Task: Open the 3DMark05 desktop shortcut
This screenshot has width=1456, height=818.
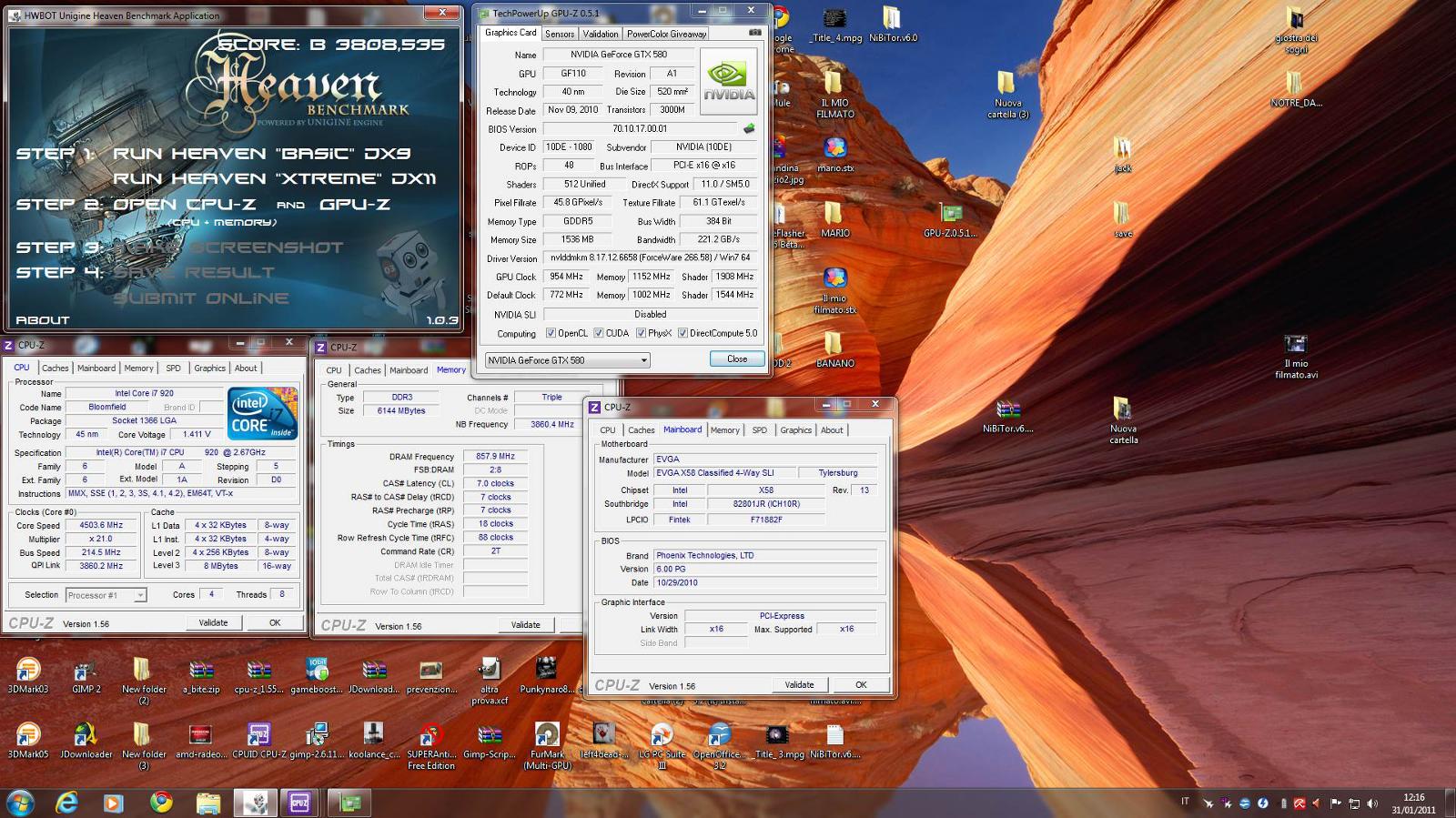Action: click(x=27, y=741)
